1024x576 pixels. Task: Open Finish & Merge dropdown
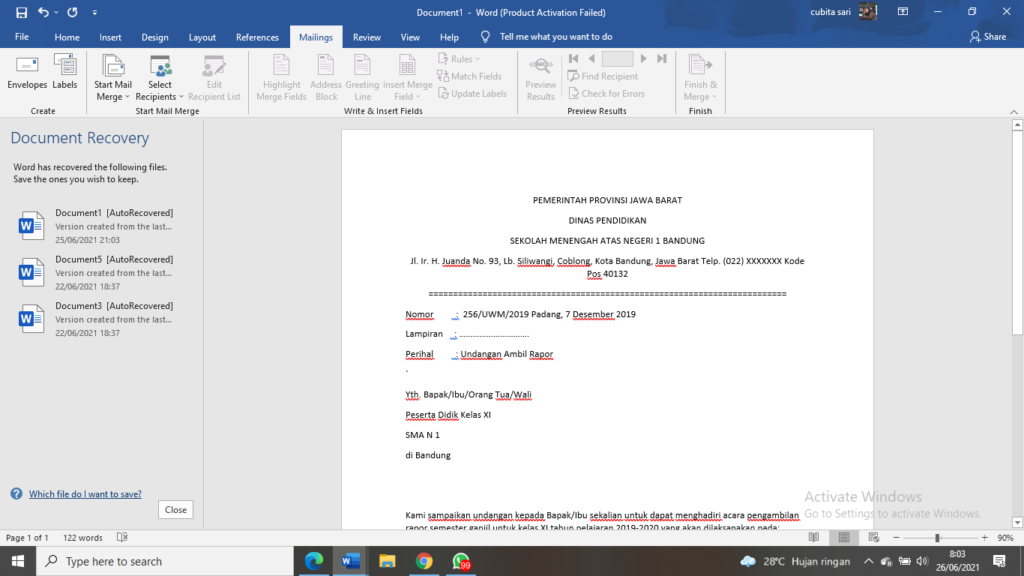[x=700, y=78]
